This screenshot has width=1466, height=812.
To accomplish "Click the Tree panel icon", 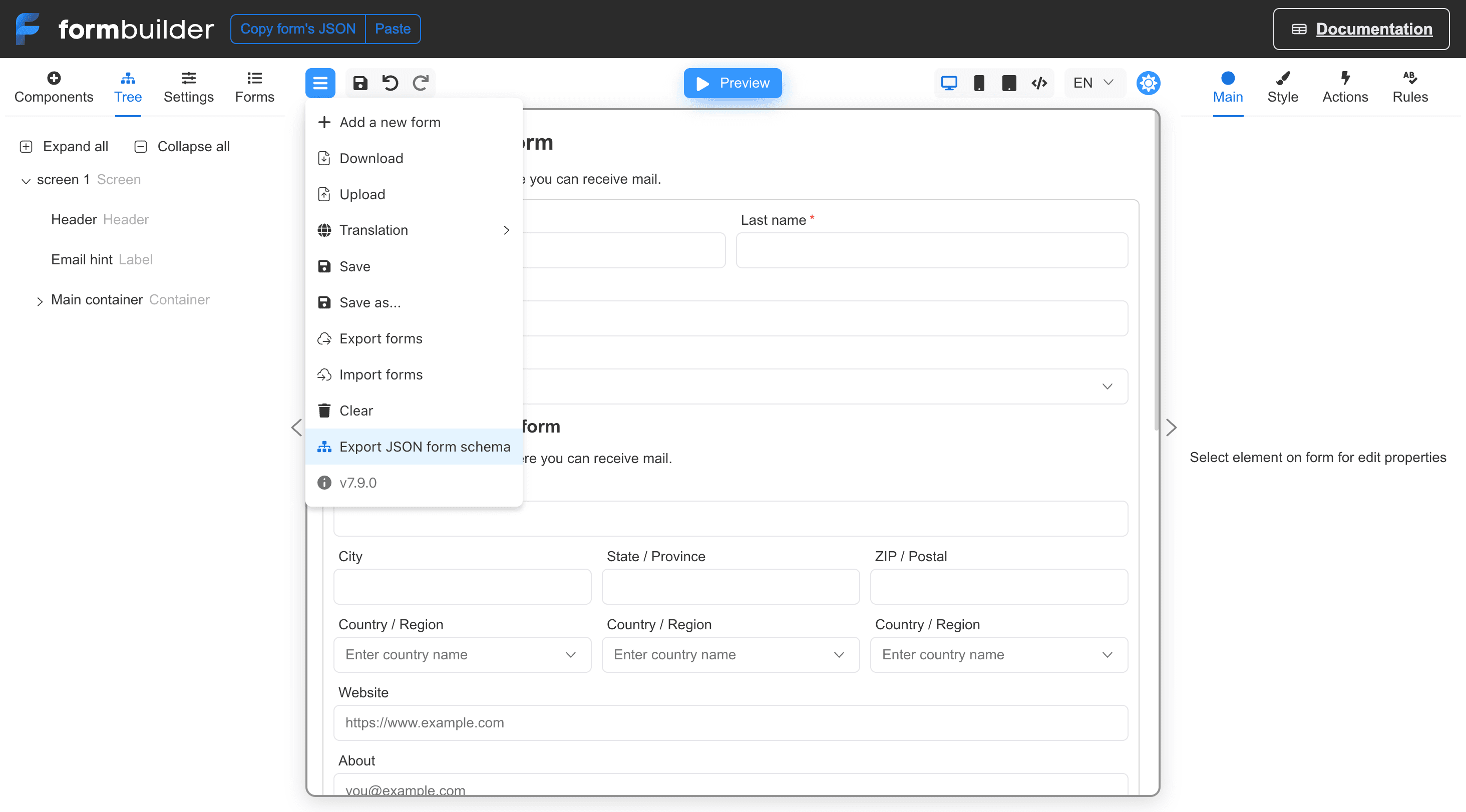I will (x=128, y=87).
